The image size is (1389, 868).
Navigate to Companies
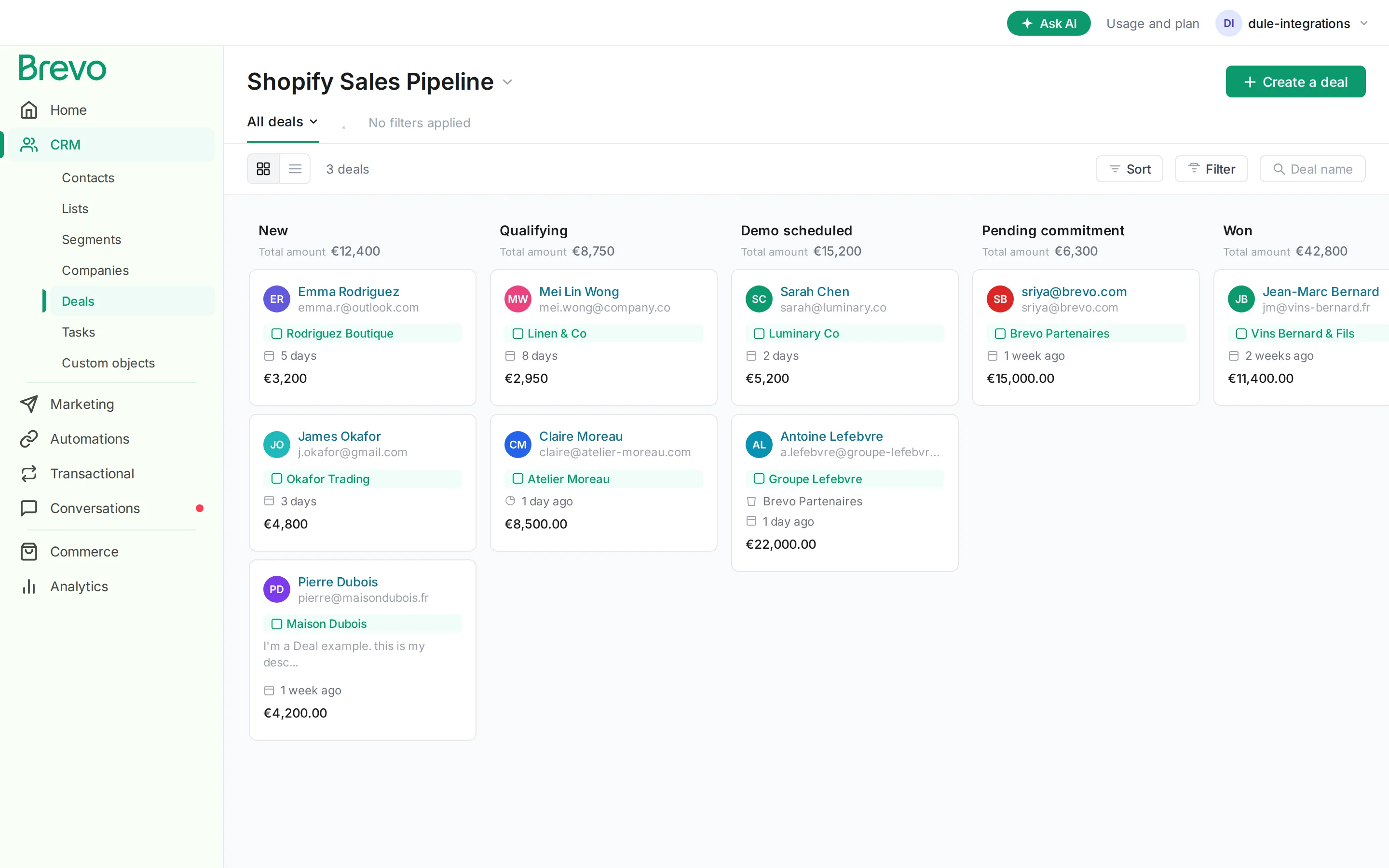95,271
